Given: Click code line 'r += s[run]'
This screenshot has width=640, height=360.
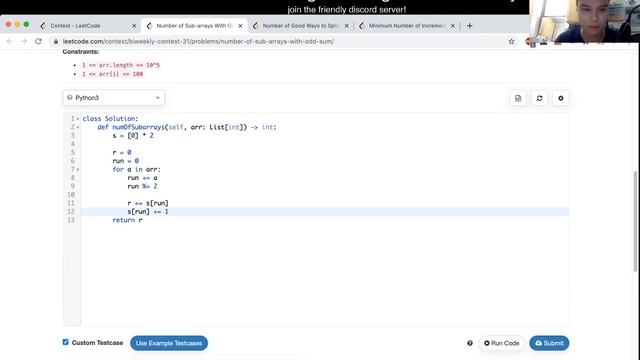Looking at the screenshot, I should [x=148, y=203].
